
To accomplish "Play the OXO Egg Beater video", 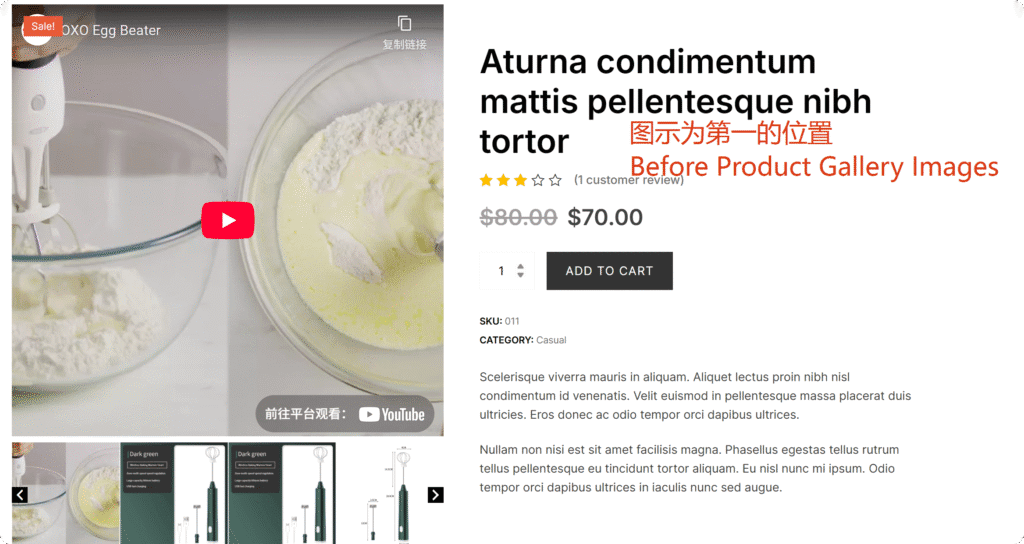I will tap(227, 220).
